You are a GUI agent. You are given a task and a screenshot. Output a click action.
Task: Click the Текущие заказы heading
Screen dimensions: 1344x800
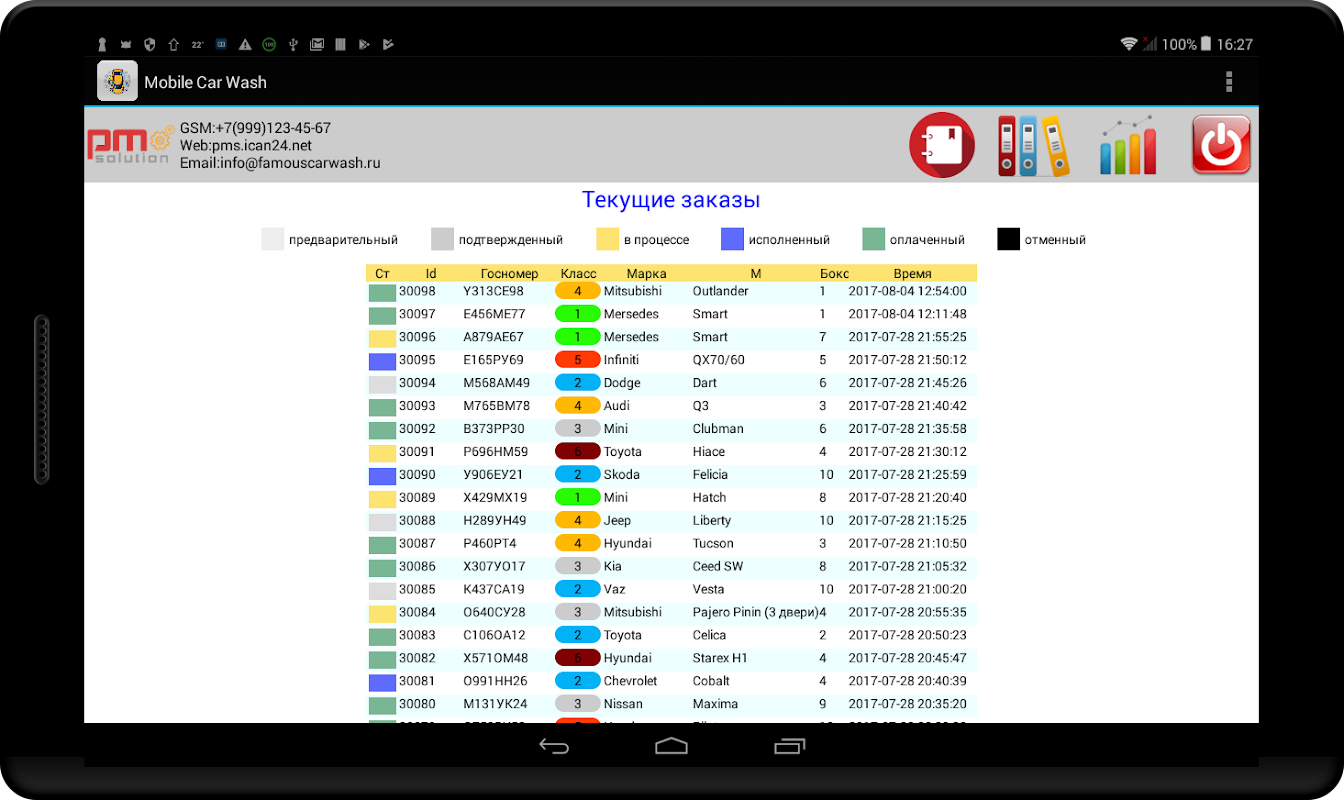[x=671, y=200]
